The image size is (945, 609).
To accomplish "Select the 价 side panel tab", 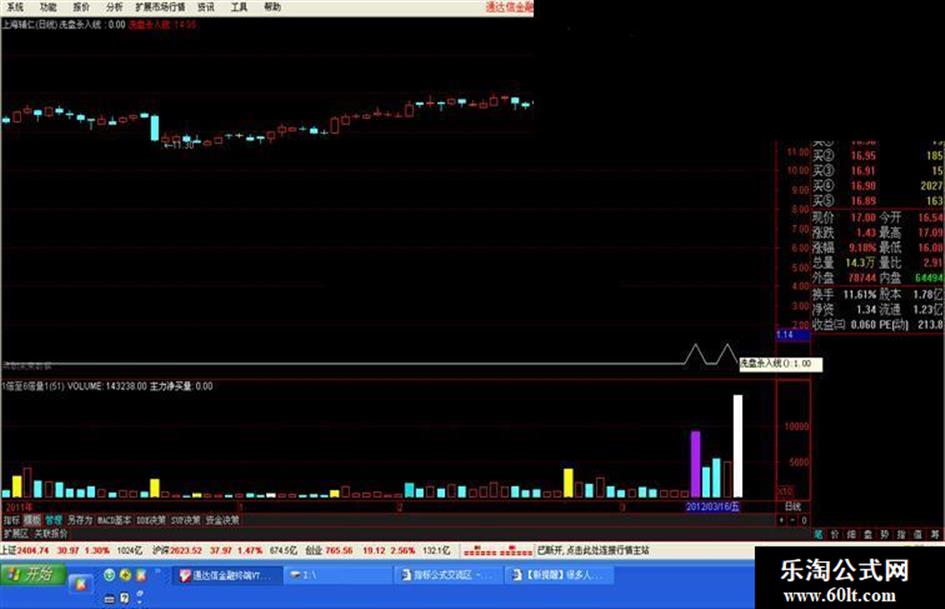I will click(835, 534).
